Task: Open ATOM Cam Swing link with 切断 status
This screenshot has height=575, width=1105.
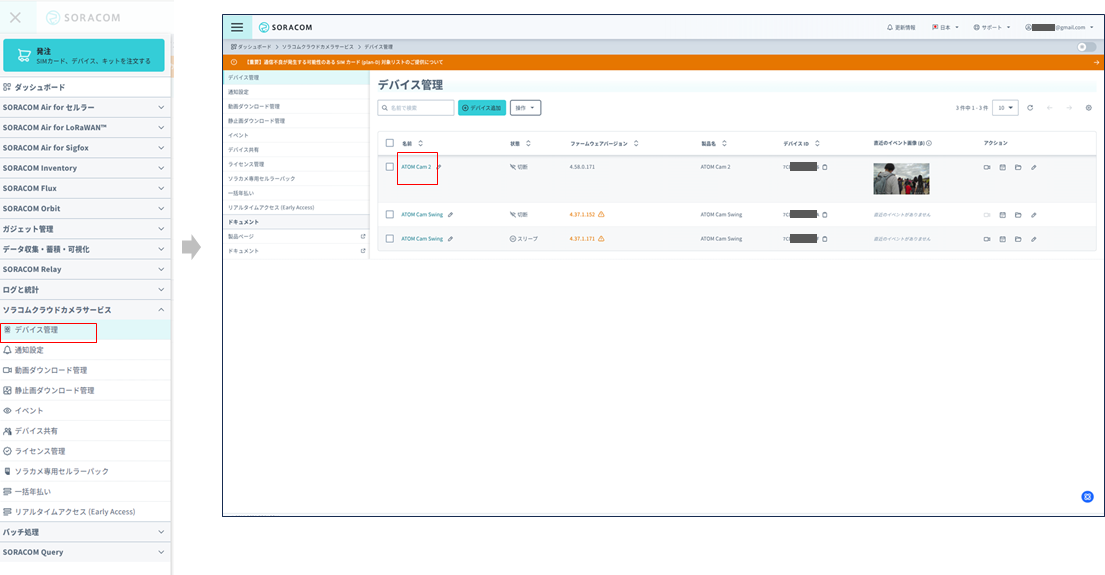Action: click(422, 214)
